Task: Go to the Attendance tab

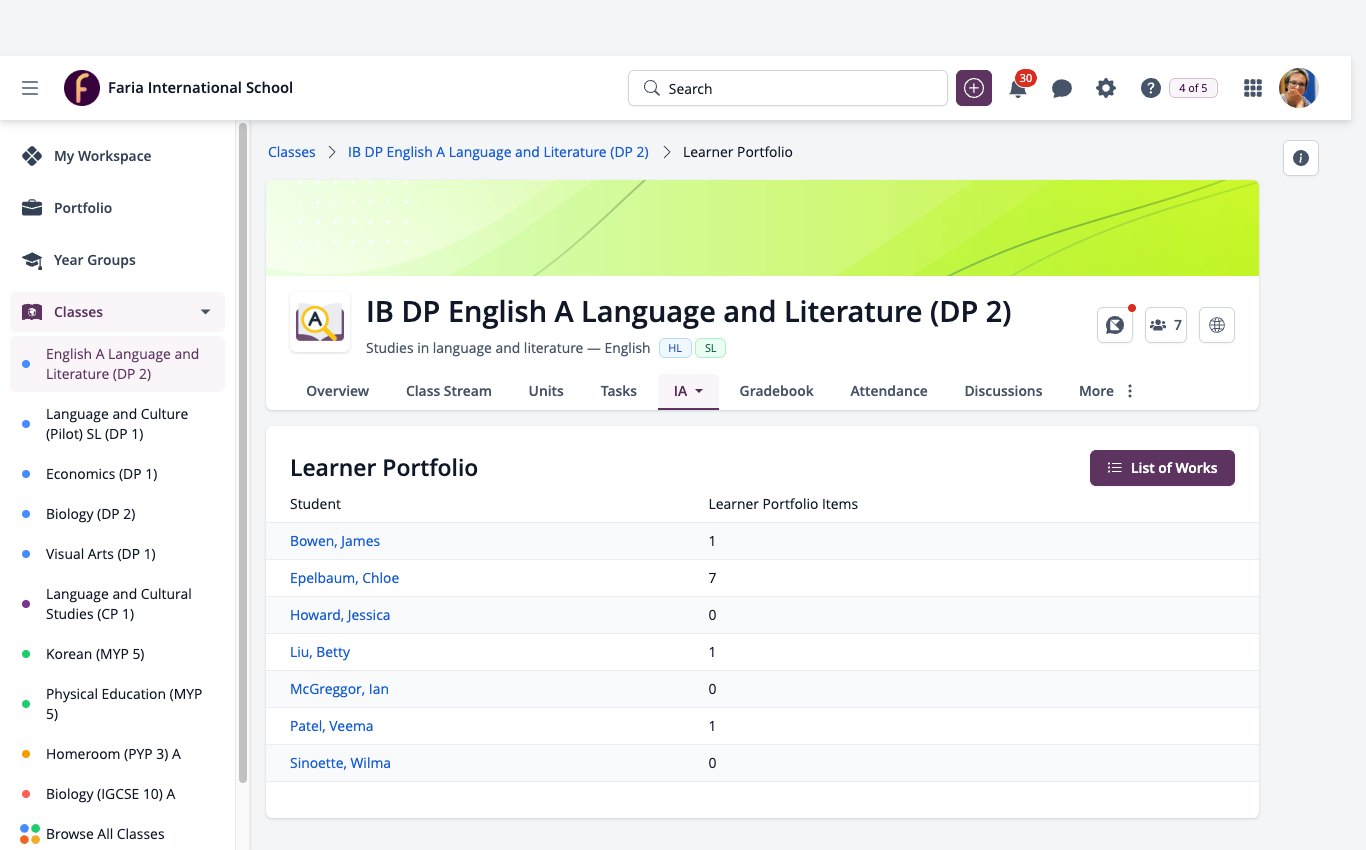Action: [889, 391]
